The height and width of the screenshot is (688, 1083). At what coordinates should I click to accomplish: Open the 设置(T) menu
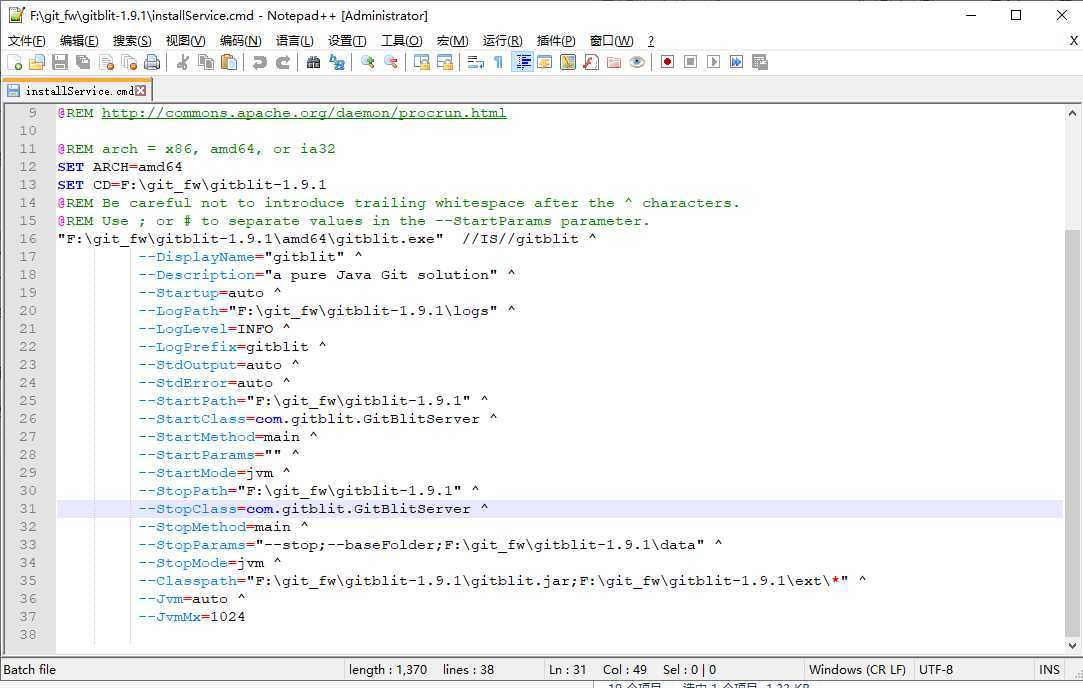(347, 41)
